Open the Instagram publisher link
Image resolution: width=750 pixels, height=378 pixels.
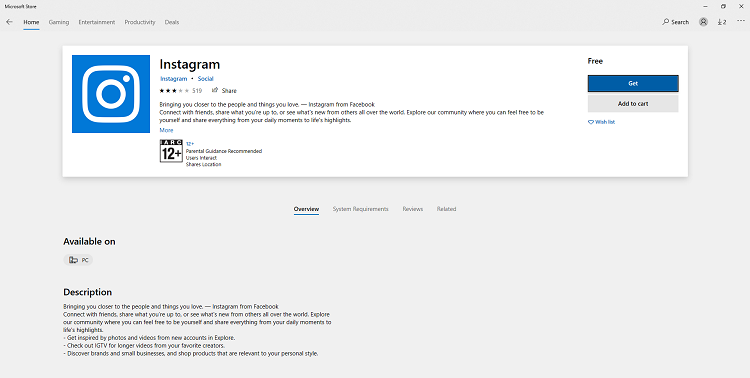click(x=174, y=78)
